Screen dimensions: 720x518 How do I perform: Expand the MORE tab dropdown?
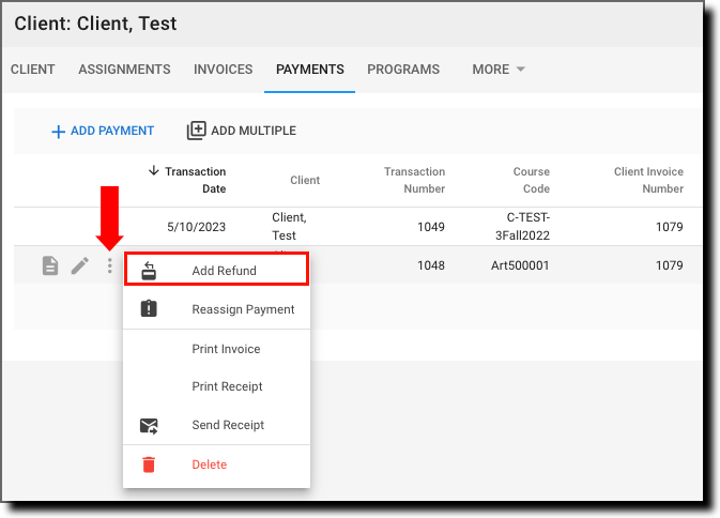pyautogui.click(x=498, y=70)
